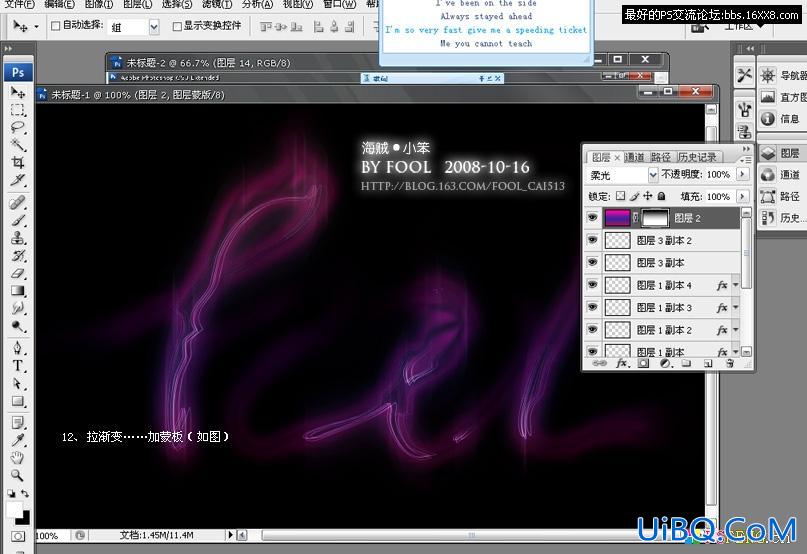Click the foreground color swatch
Viewport: 807px width, 554px height.
pyautogui.click(x=14, y=510)
